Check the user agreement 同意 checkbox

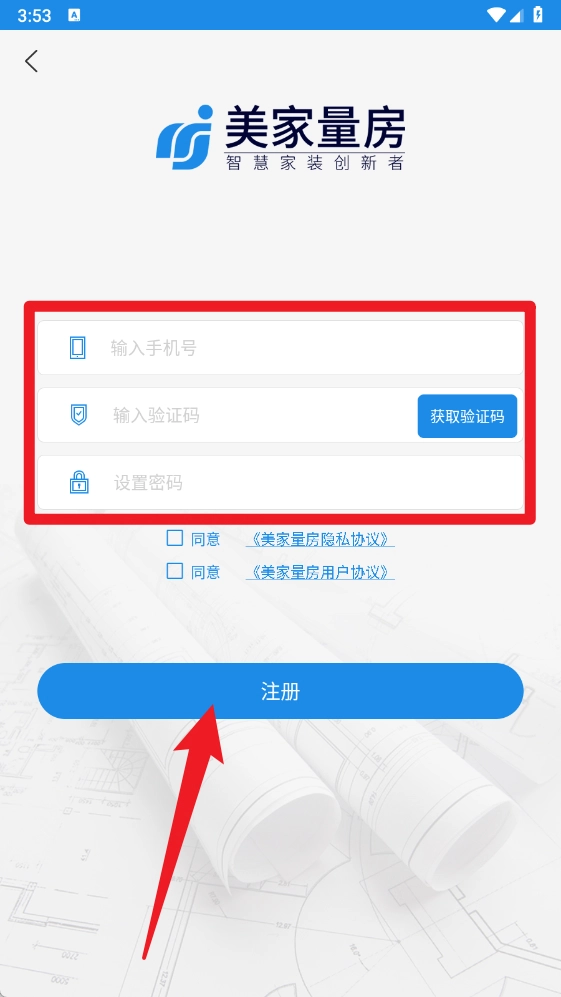[174, 570]
